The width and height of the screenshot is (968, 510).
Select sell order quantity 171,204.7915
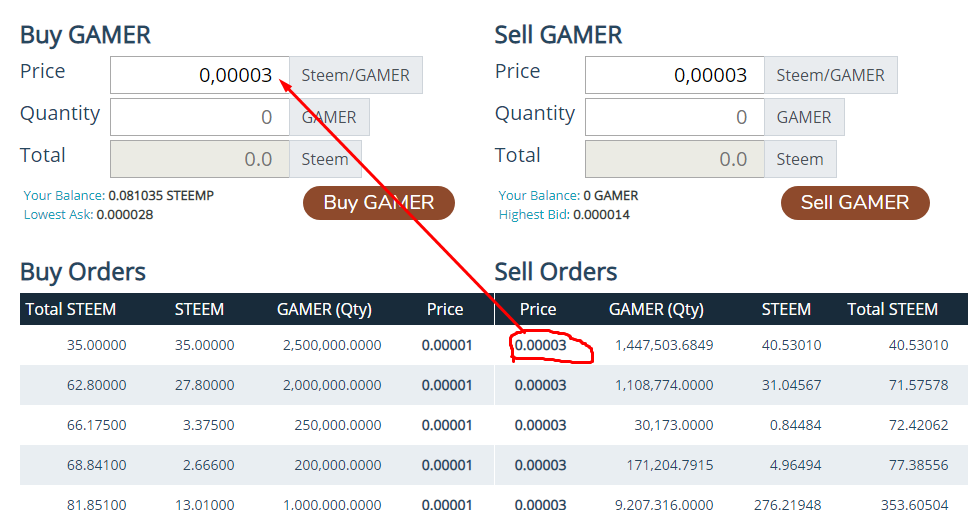coord(670,466)
